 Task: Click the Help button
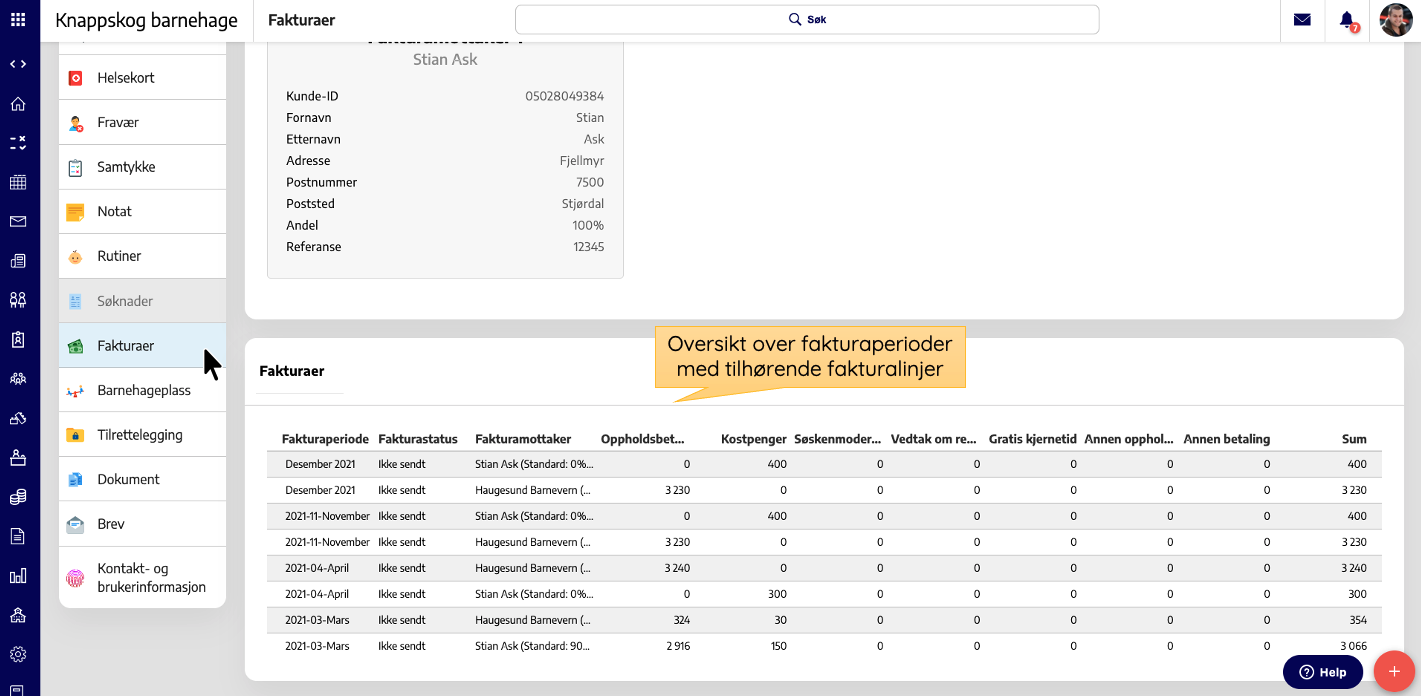(x=1322, y=672)
